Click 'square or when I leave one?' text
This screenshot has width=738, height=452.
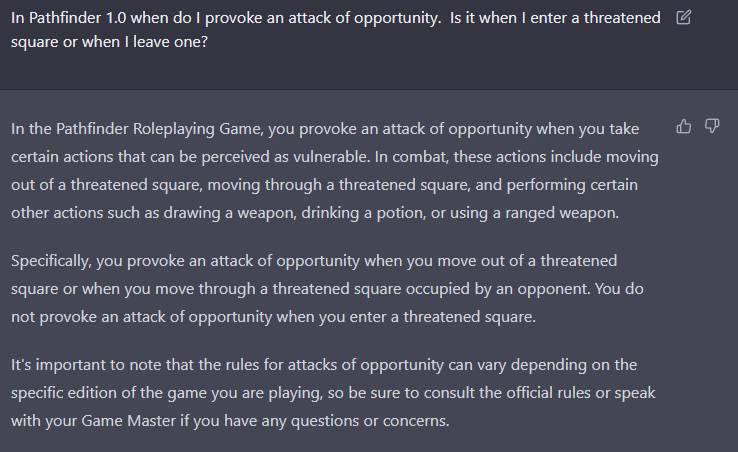[109, 42]
